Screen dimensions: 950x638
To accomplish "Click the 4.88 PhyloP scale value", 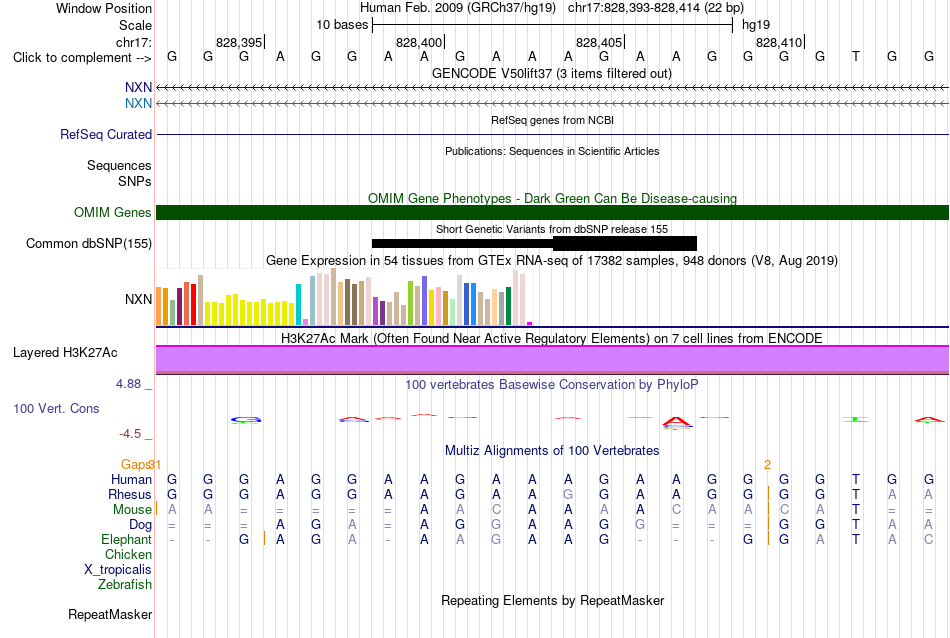I will pyautogui.click(x=128, y=384).
